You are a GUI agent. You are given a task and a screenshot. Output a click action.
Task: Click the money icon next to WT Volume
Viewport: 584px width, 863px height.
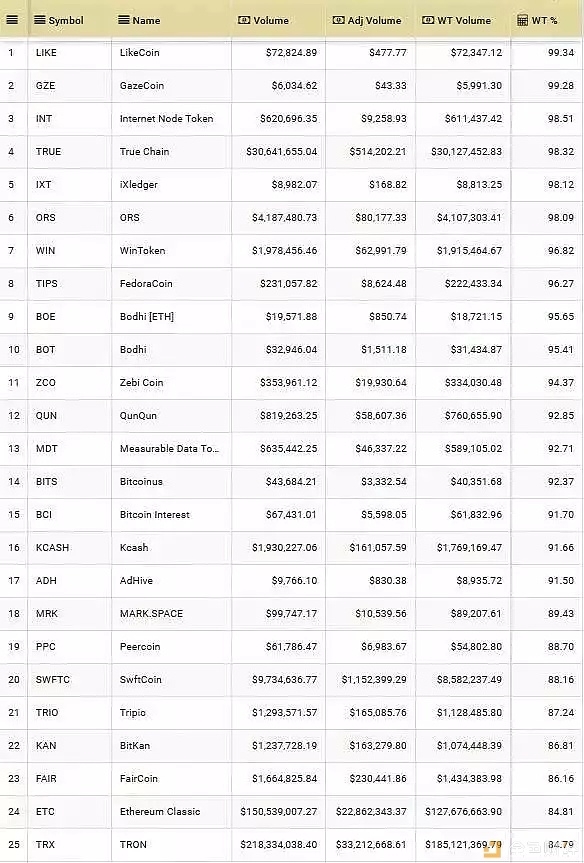click(428, 20)
